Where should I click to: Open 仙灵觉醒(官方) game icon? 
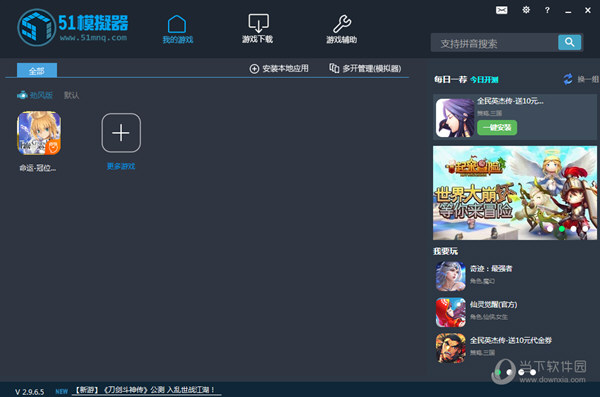[451, 312]
